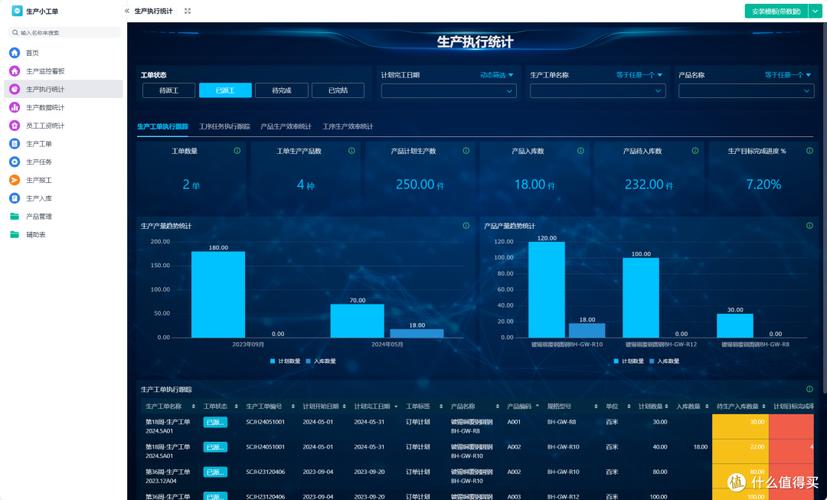Viewport: 827px width, 500px height.
Task: Open the 生产工单名称 dropdown field
Action: tap(598, 91)
